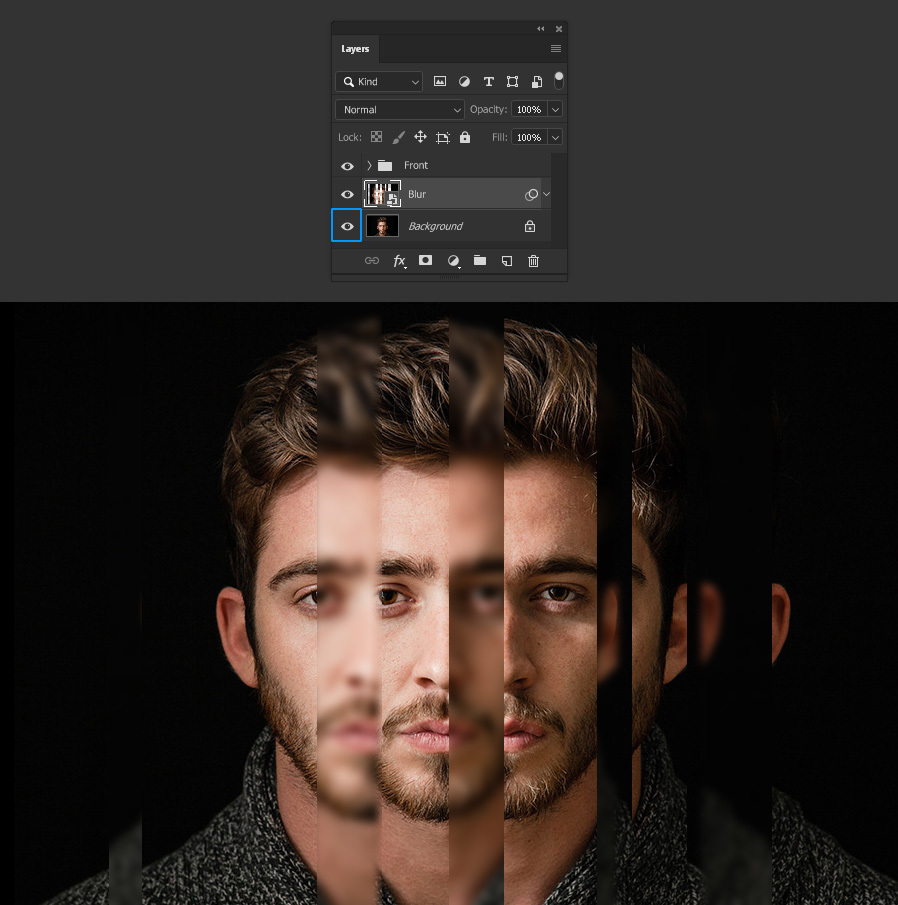Viewport: 898px width, 905px height.
Task: Filter layers by smart objects icon
Action: click(x=537, y=81)
